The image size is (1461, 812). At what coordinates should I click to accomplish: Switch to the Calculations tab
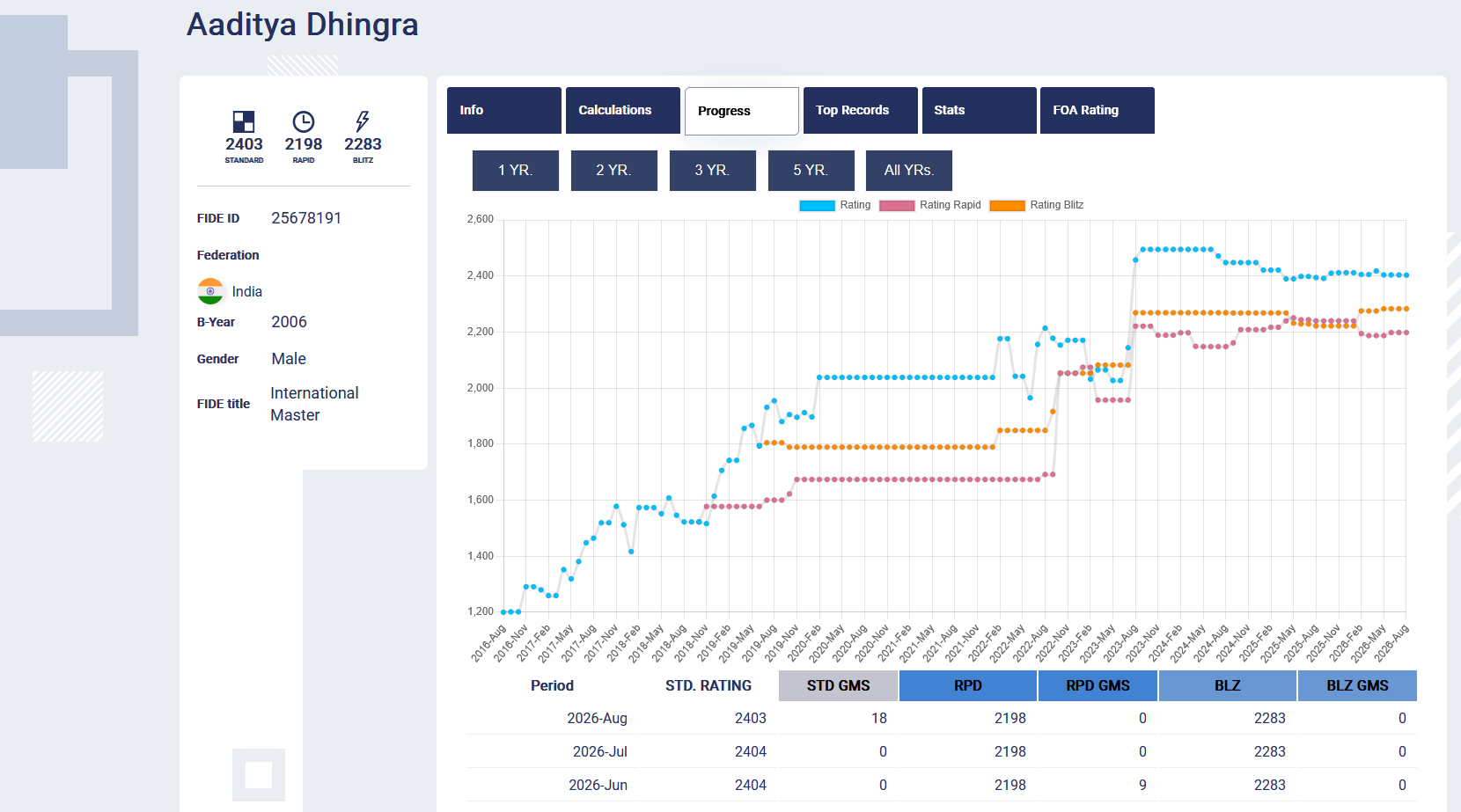623,110
